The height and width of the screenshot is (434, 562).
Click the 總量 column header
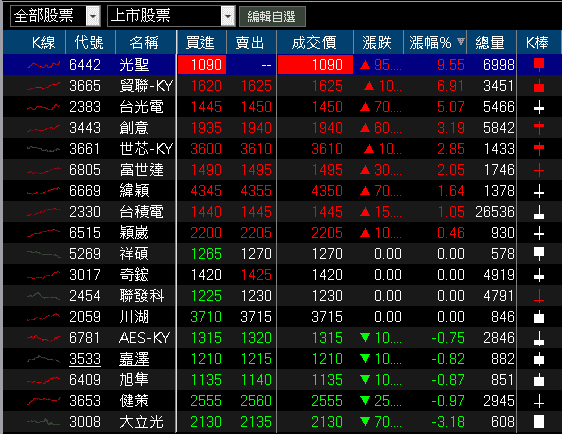(x=491, y=43)
